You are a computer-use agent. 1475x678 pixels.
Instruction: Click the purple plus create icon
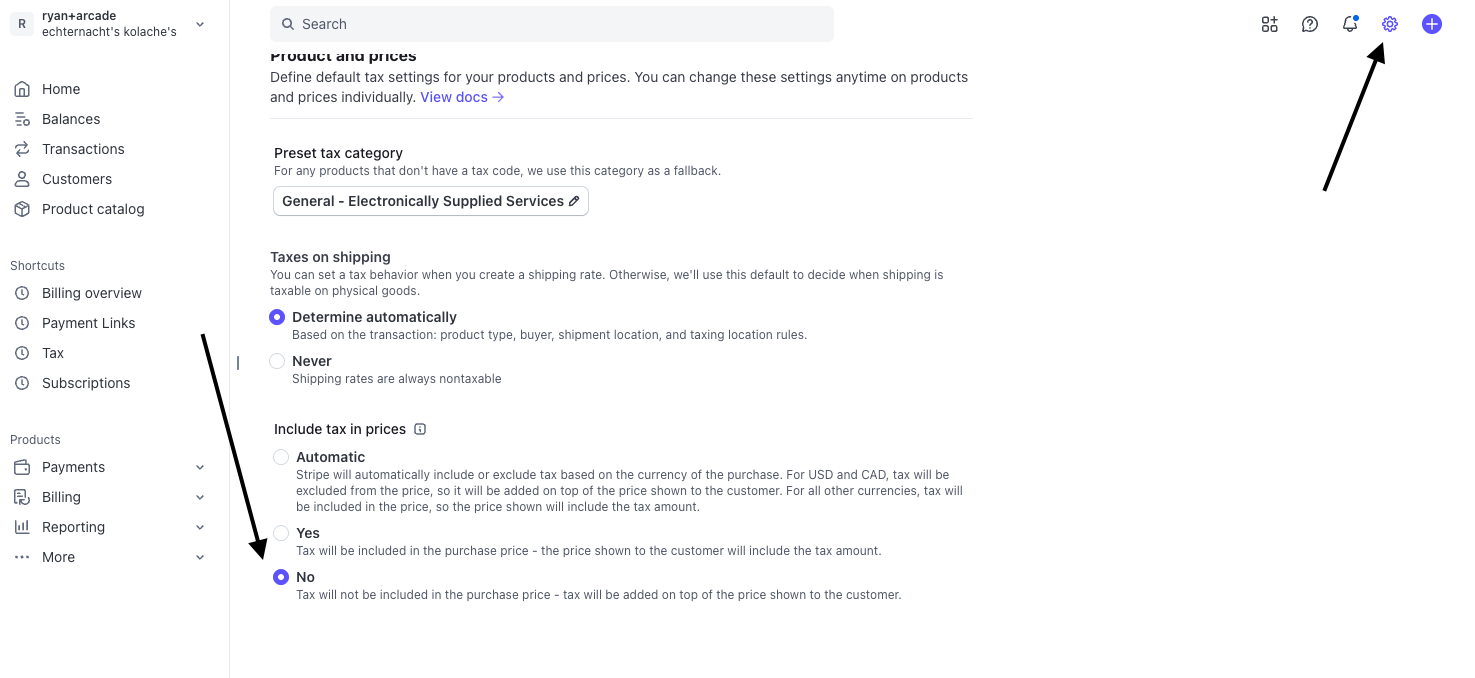coord(1432,24)
